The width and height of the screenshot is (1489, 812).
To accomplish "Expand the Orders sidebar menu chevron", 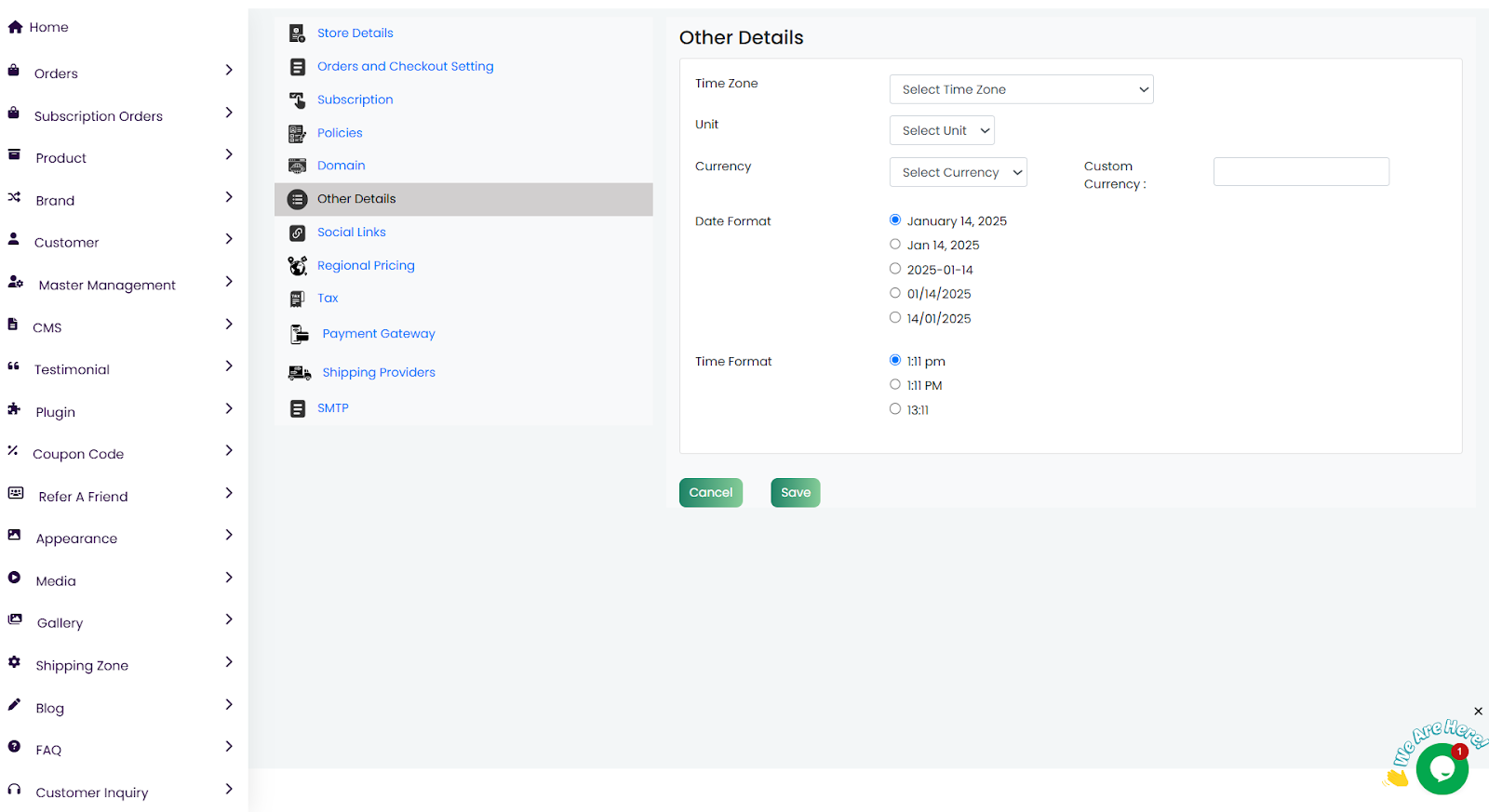I will (x=229, y=71).
